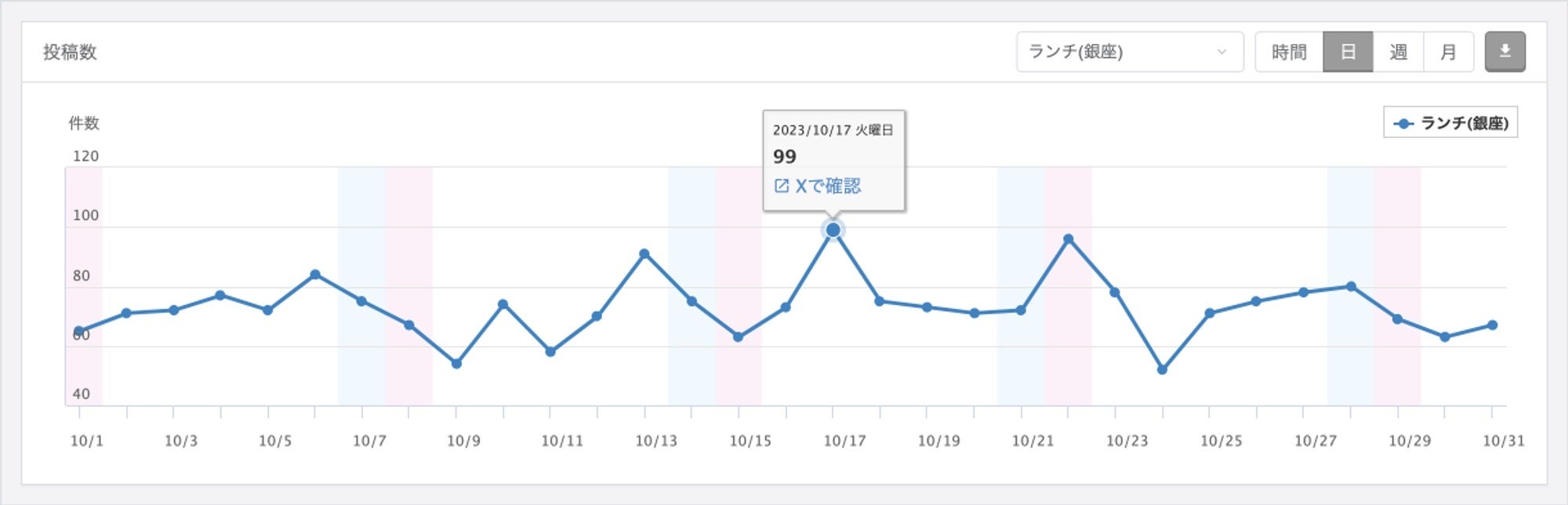Viewport: 1568px width, 505px height.
Task: Click the 10/15 x-axis label
Action: [750, 441]
